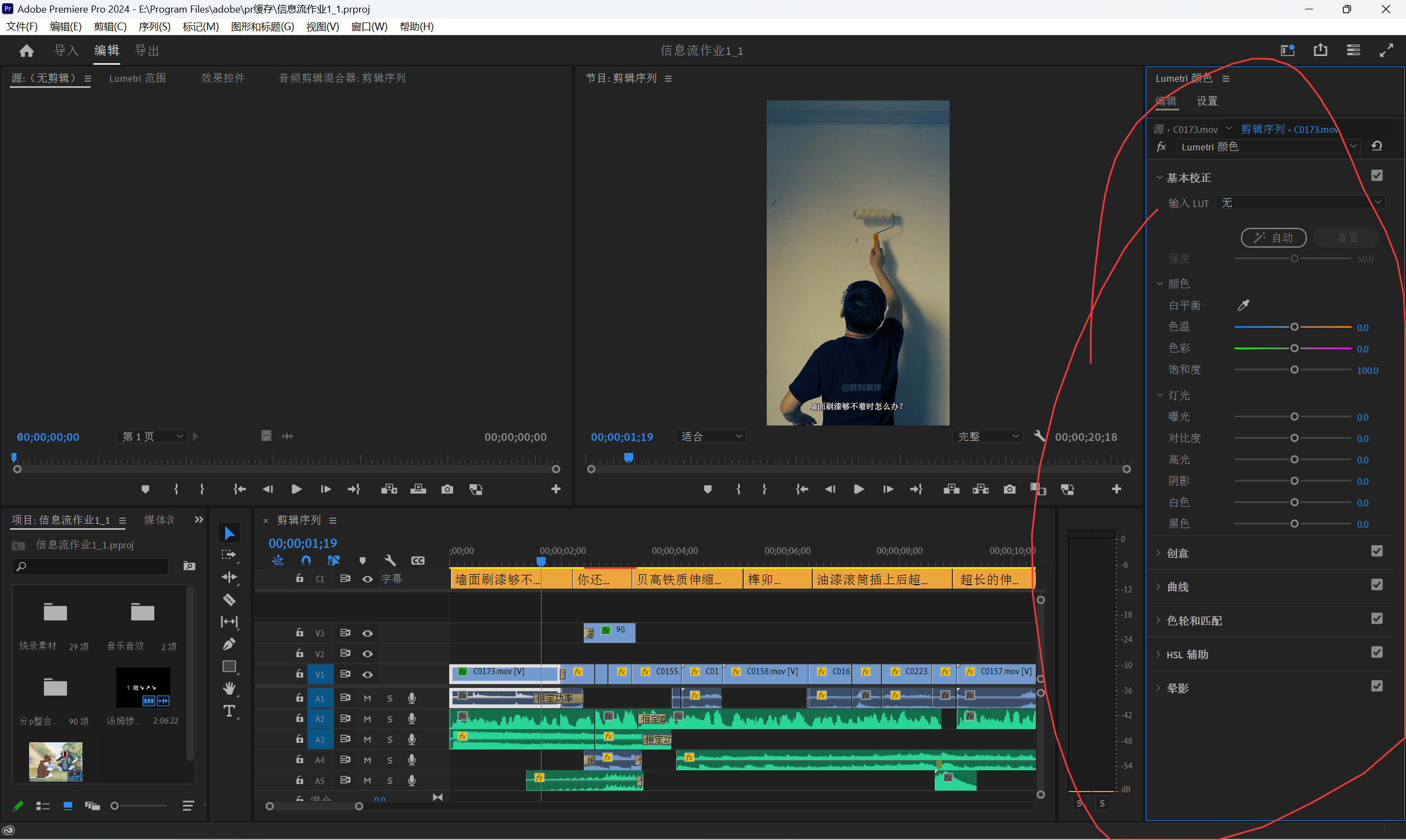Click the 自动 auto color button
Screen dimensions: 1406x840
[x=1274, y=238]
